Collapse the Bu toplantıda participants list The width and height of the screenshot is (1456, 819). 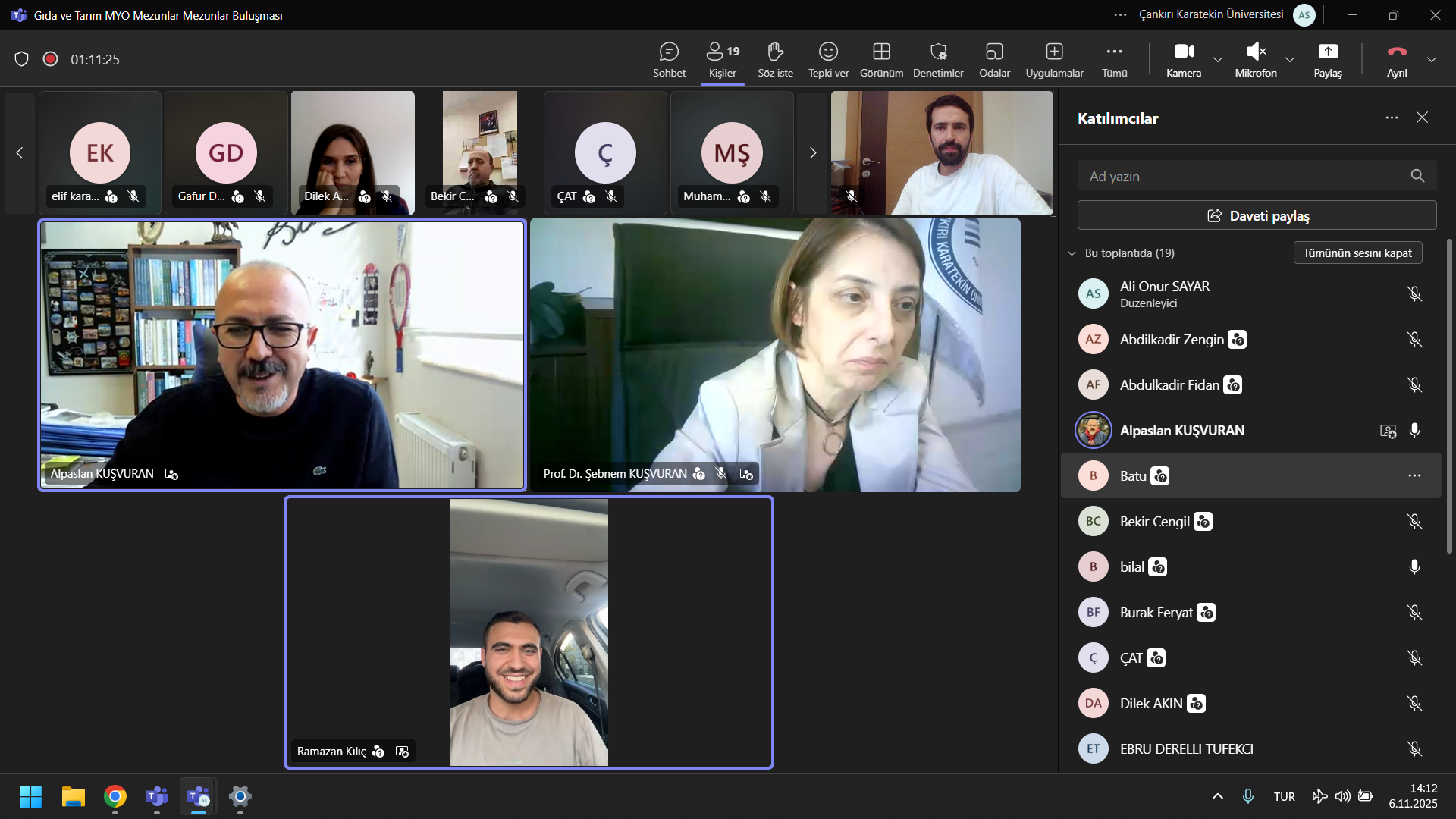pyautogui.click(x=1072, y=253)
